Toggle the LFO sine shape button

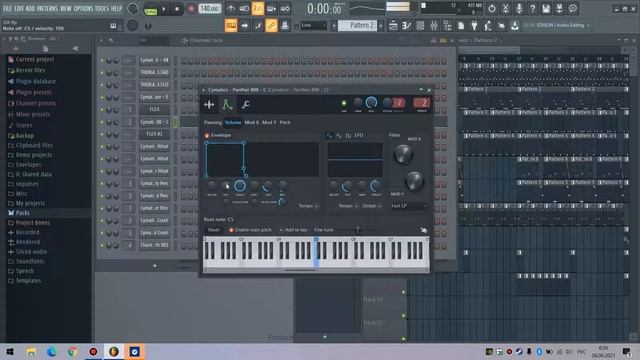click(330, 135)
